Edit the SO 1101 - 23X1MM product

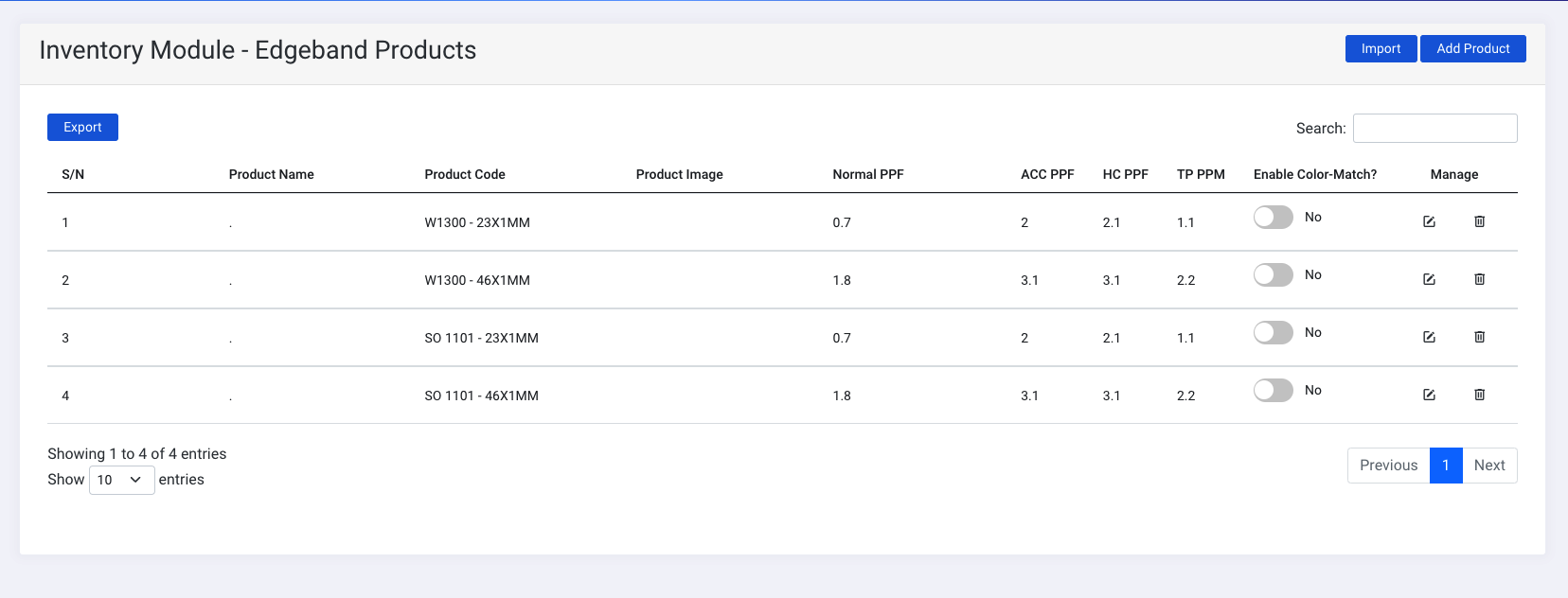(1429, 337)
